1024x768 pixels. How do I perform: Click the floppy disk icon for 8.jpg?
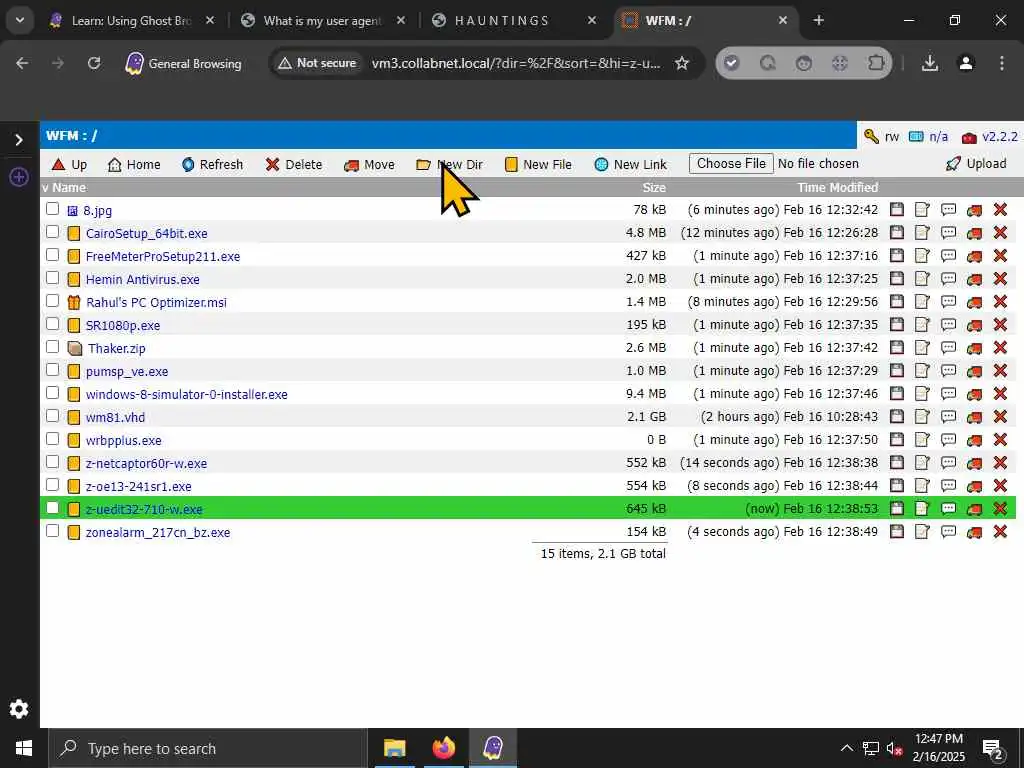[897, 210]
